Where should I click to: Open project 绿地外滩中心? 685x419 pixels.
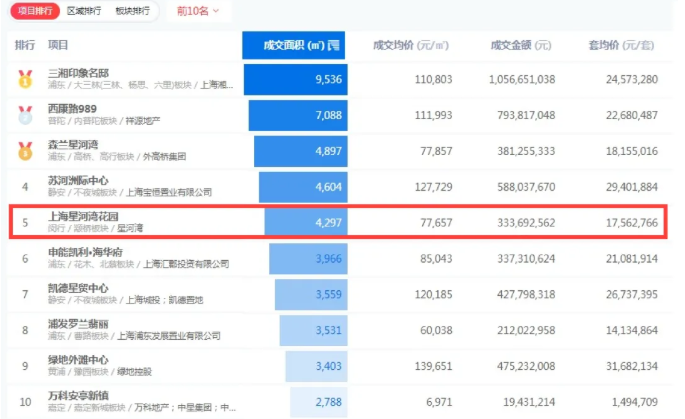point(78,360)
